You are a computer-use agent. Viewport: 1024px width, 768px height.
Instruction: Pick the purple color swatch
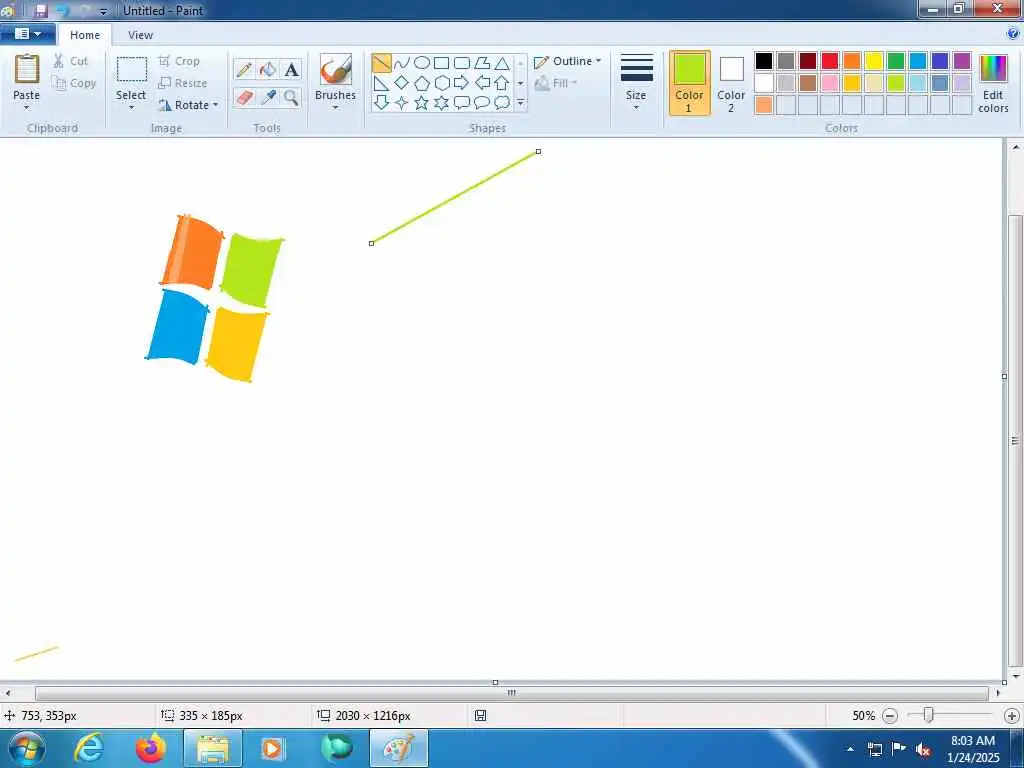(x=962, y=61)
